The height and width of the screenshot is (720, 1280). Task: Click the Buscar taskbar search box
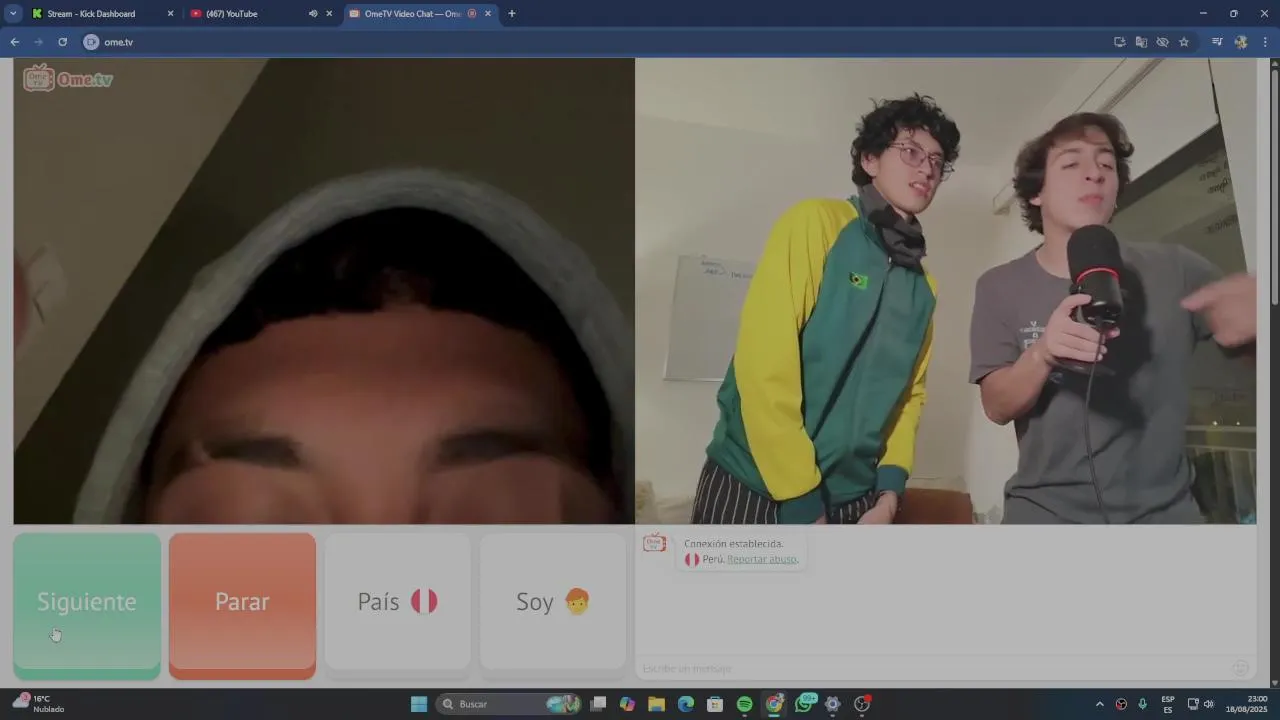(510, 704)
